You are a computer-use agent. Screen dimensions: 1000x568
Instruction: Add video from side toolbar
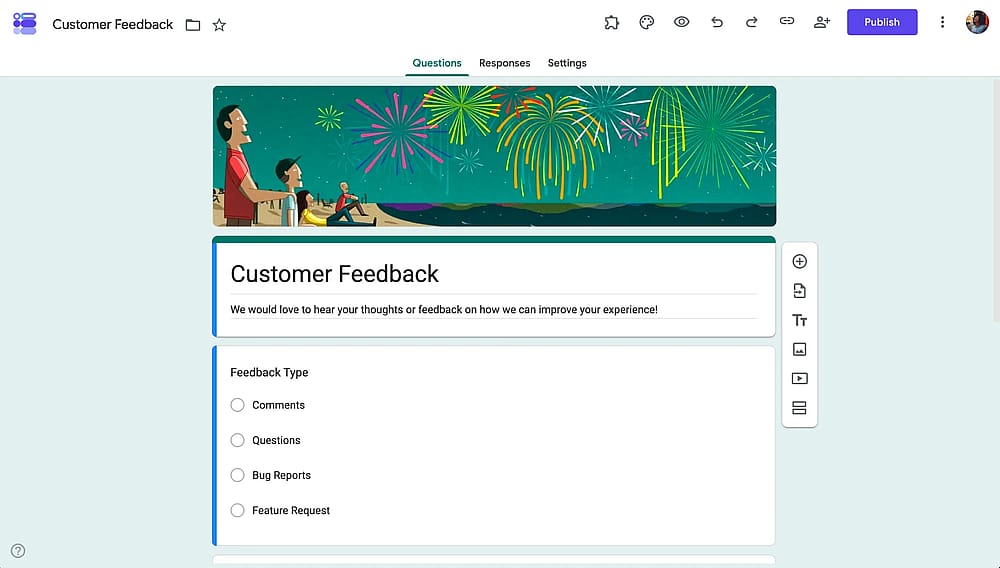tap(799, 379)
